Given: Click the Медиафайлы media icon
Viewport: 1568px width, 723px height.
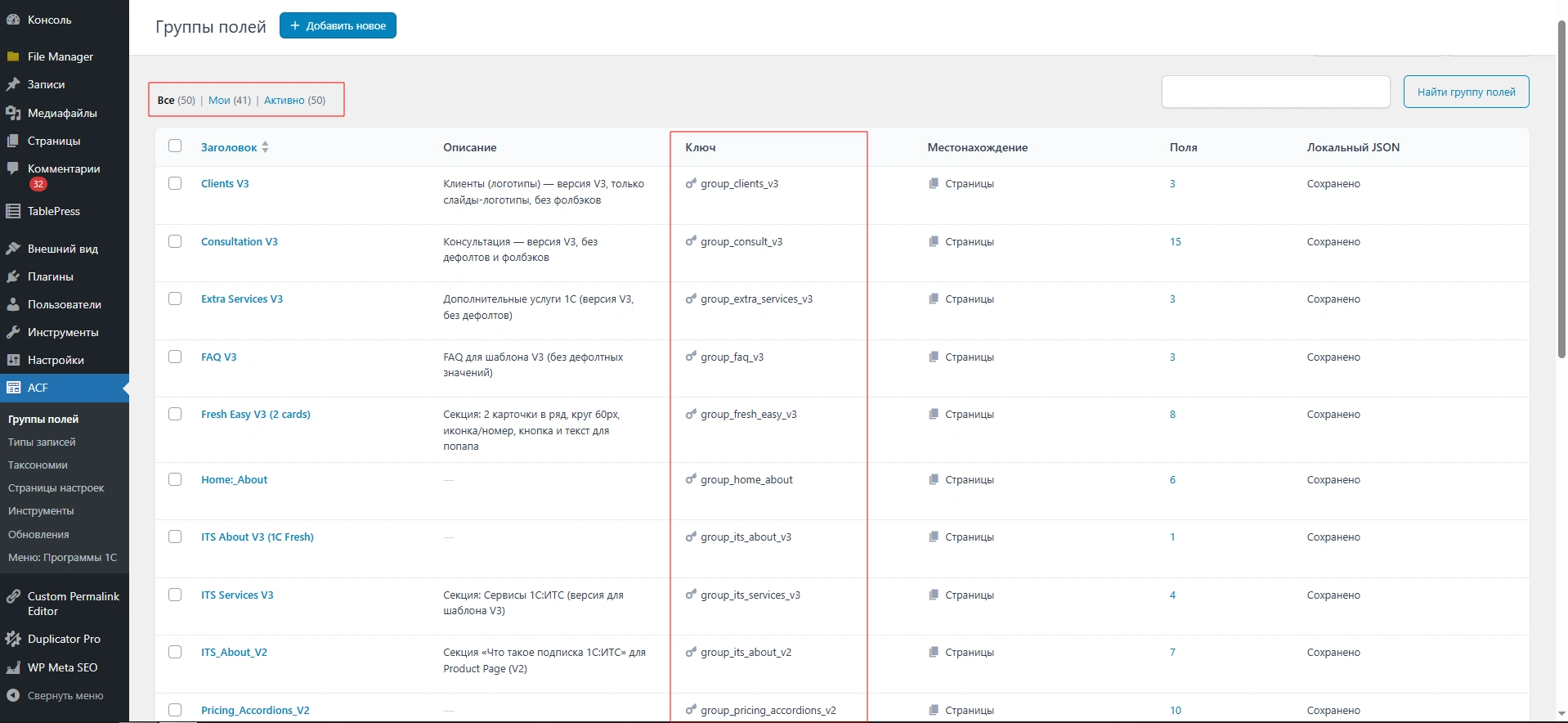Looking at the screenshot, I should (13, 113).
